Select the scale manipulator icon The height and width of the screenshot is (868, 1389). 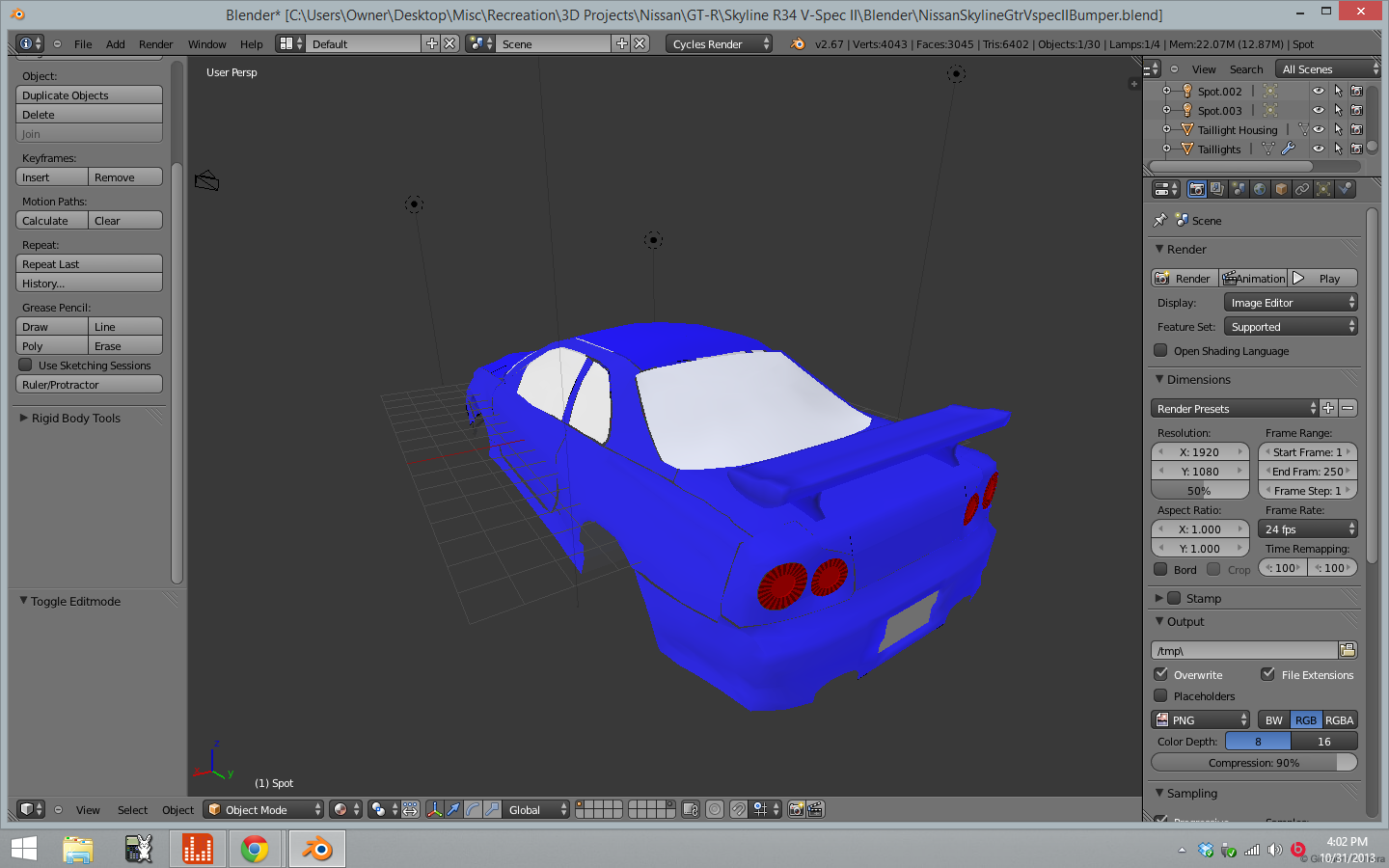tap(492, 809)
